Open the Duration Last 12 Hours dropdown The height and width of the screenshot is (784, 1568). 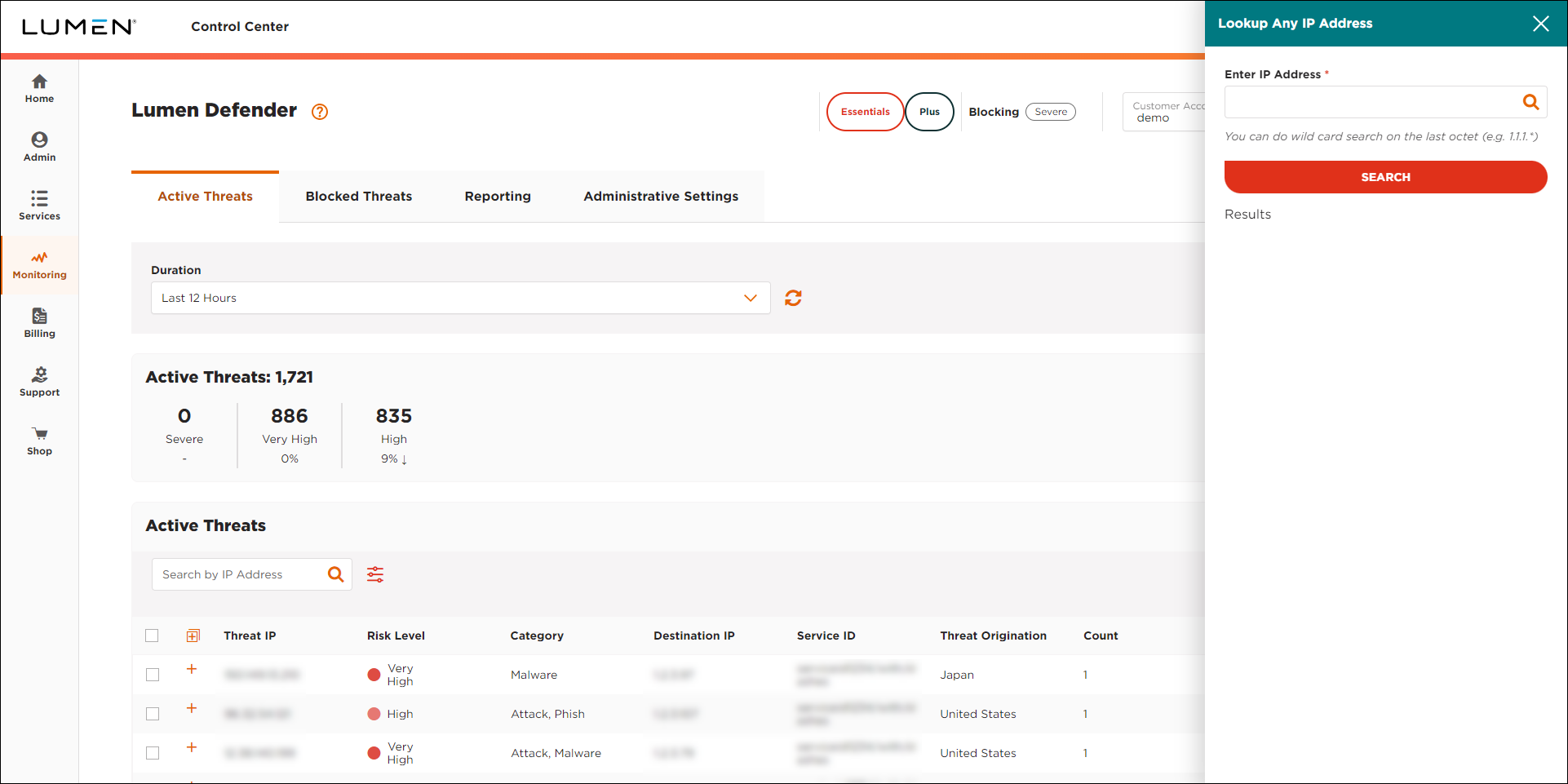tap(461, 298)
